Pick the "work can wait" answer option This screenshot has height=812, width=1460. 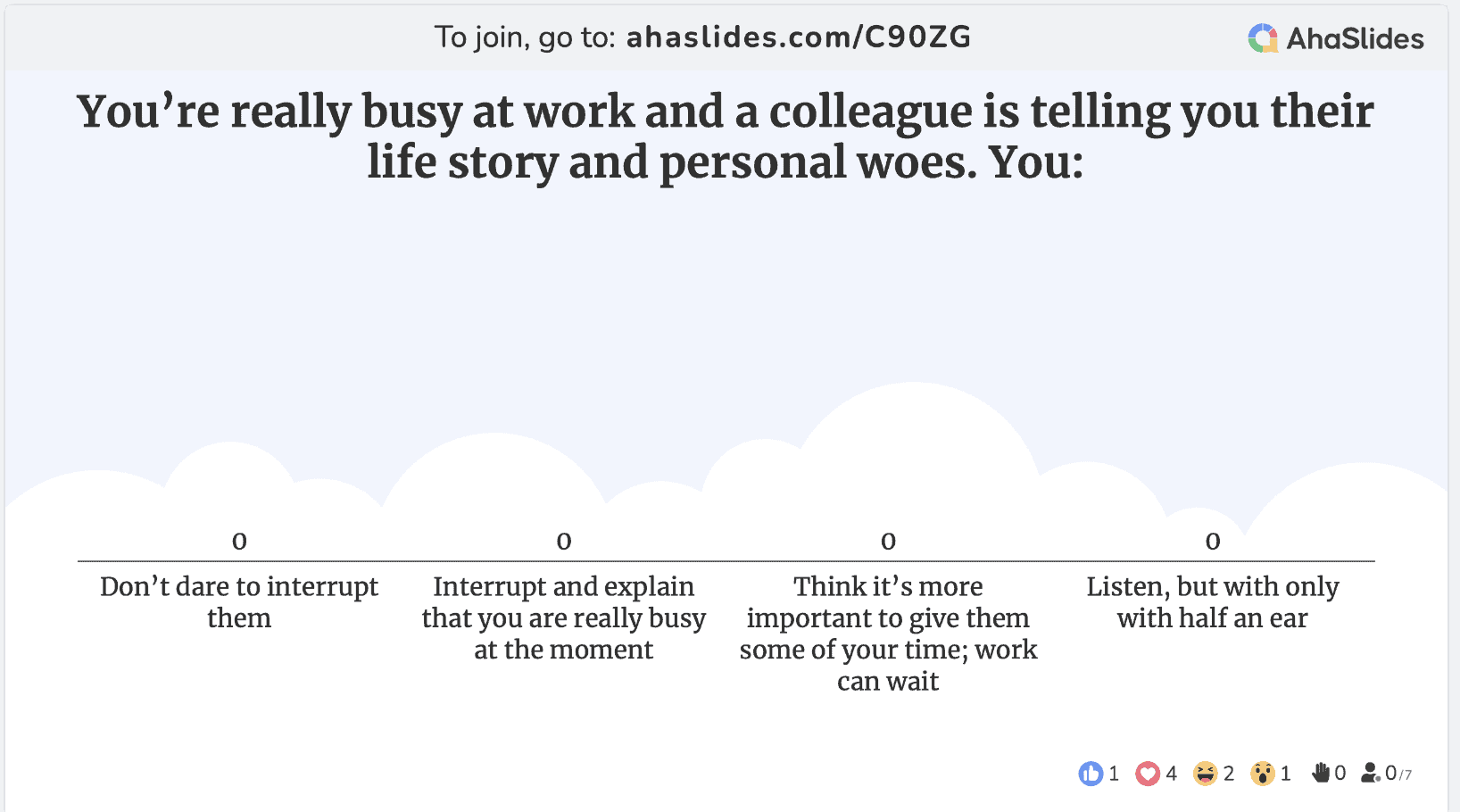(888, 634)
